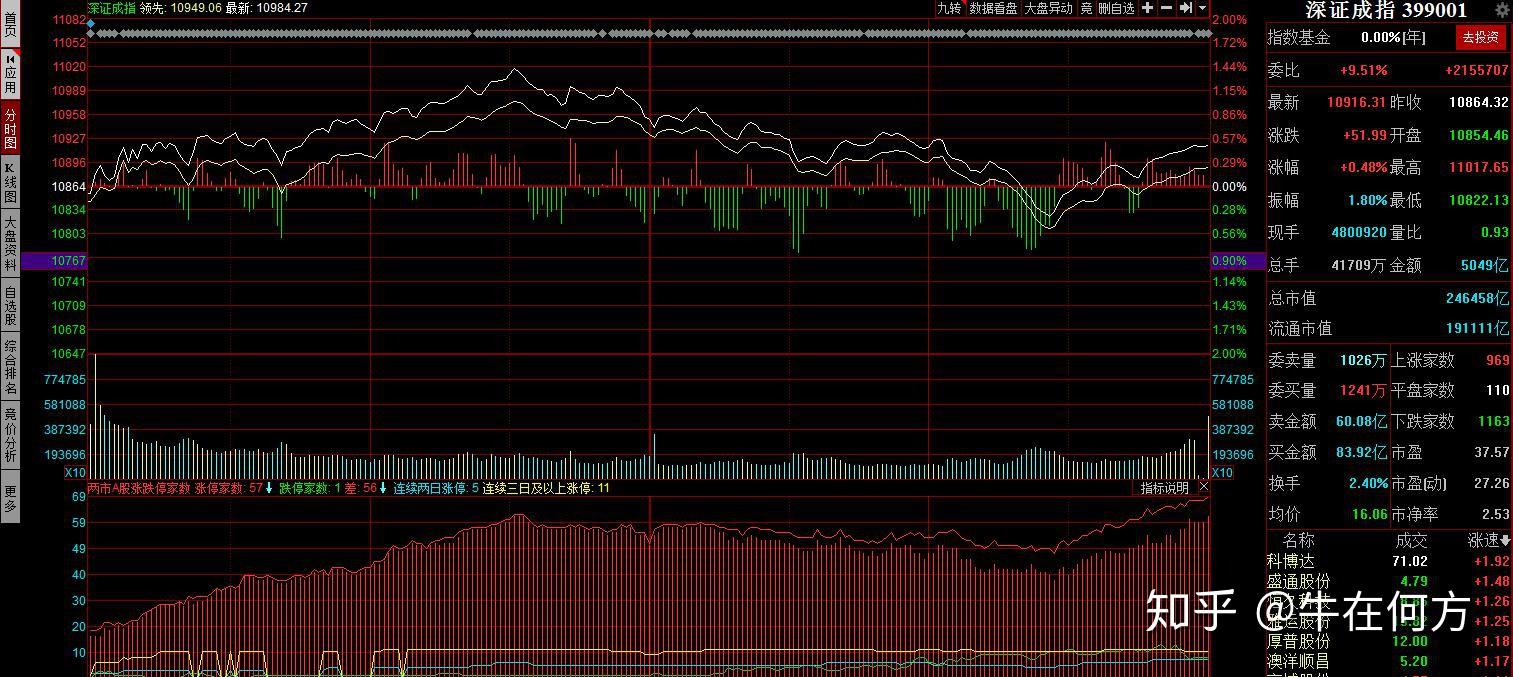The width and height of the screenshot is (1513, 677).
Task: Select the 分时图 sidebar tab
Action: (x=10, y=127)
